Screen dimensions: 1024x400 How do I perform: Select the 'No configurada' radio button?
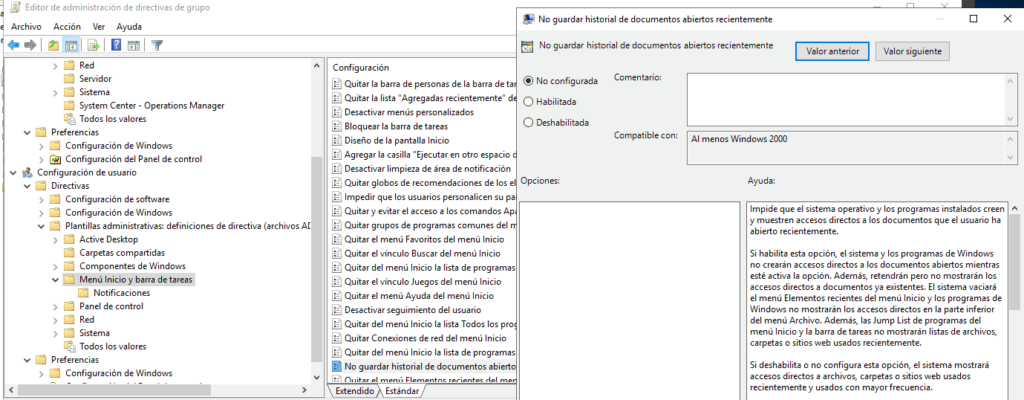click(x=529, y=80)
